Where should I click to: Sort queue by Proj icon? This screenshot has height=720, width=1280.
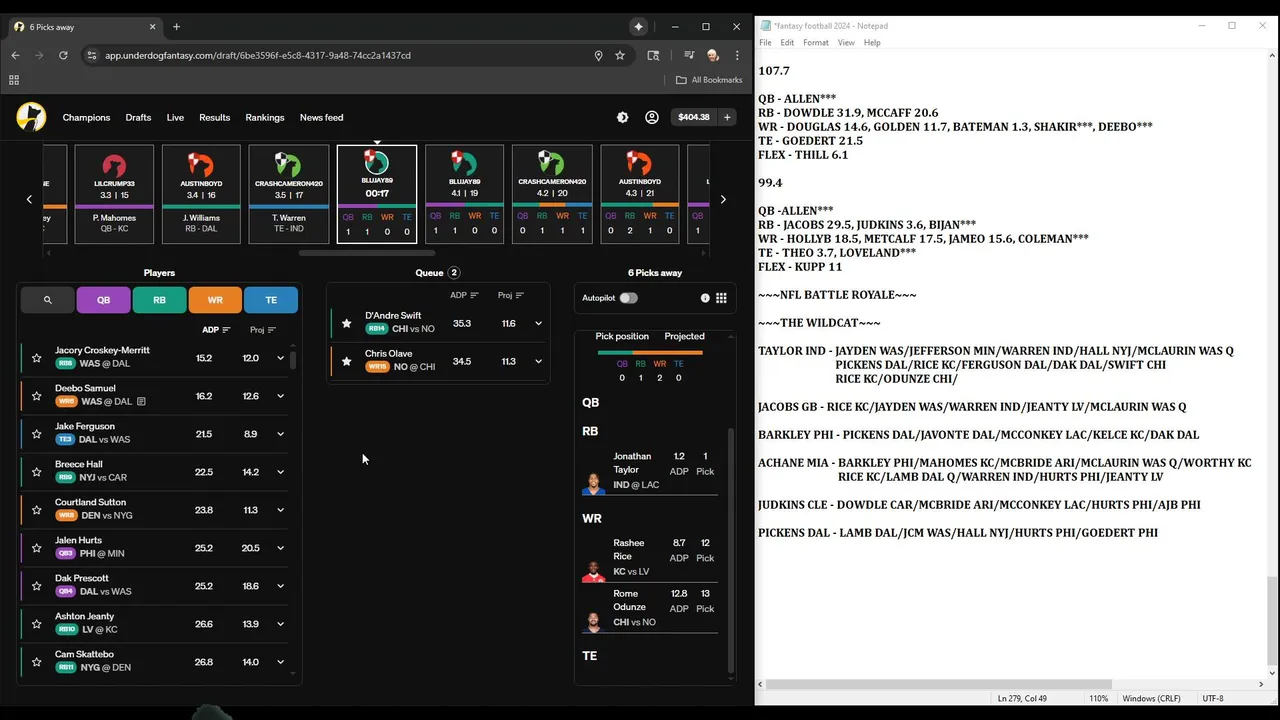click(x=519, y=295)
